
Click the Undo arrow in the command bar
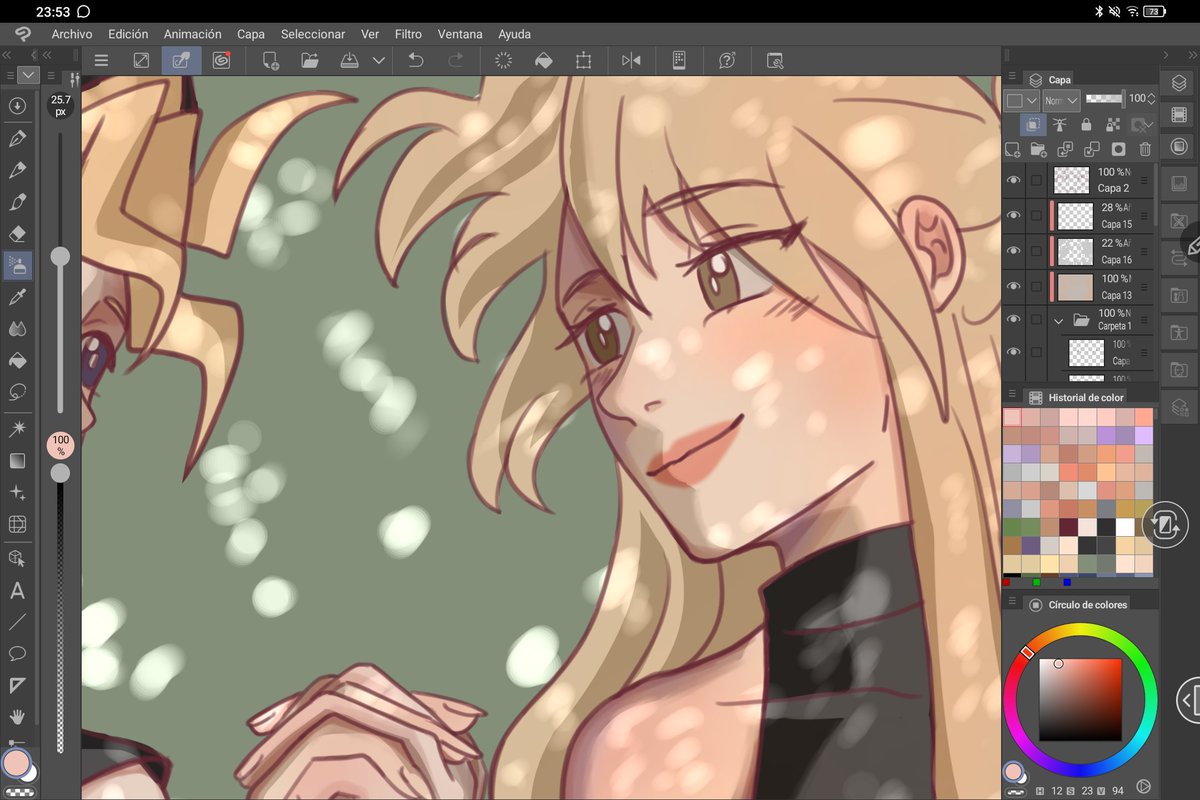click(x=416, y=60)
